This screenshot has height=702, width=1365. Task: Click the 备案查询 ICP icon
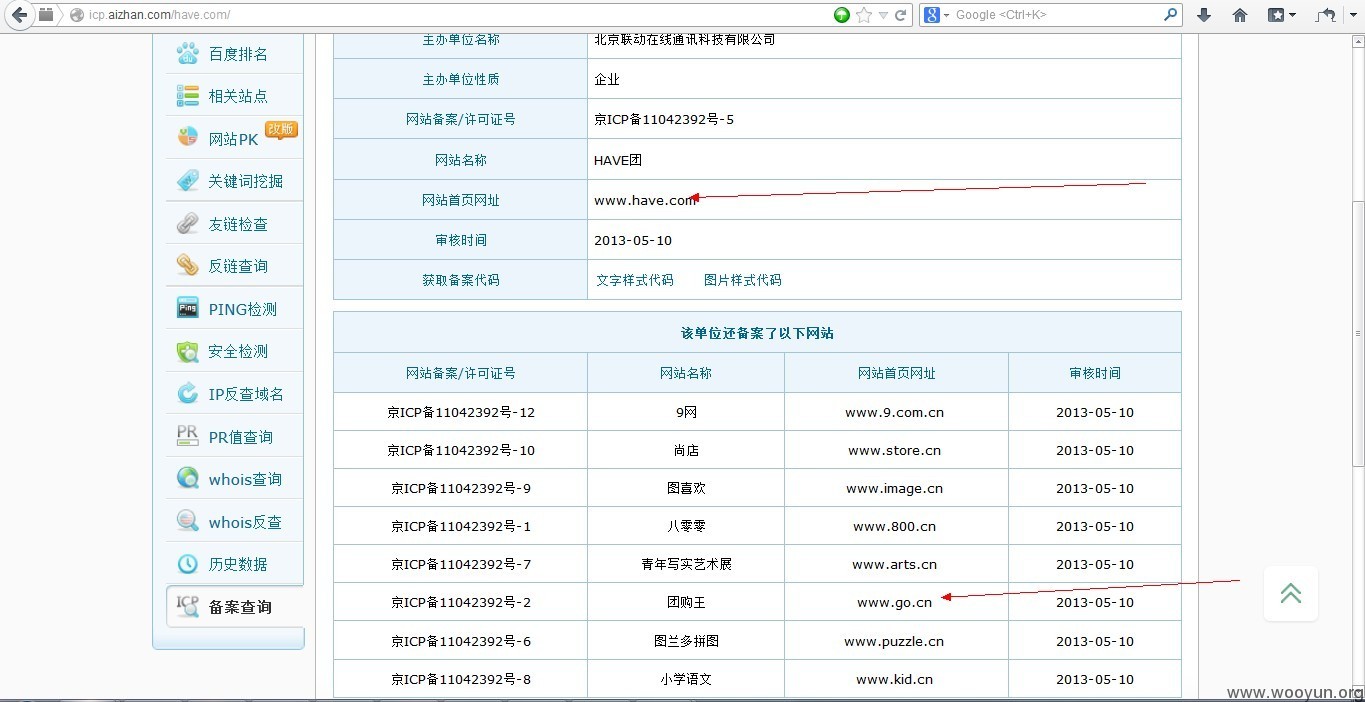coord(187,606)
